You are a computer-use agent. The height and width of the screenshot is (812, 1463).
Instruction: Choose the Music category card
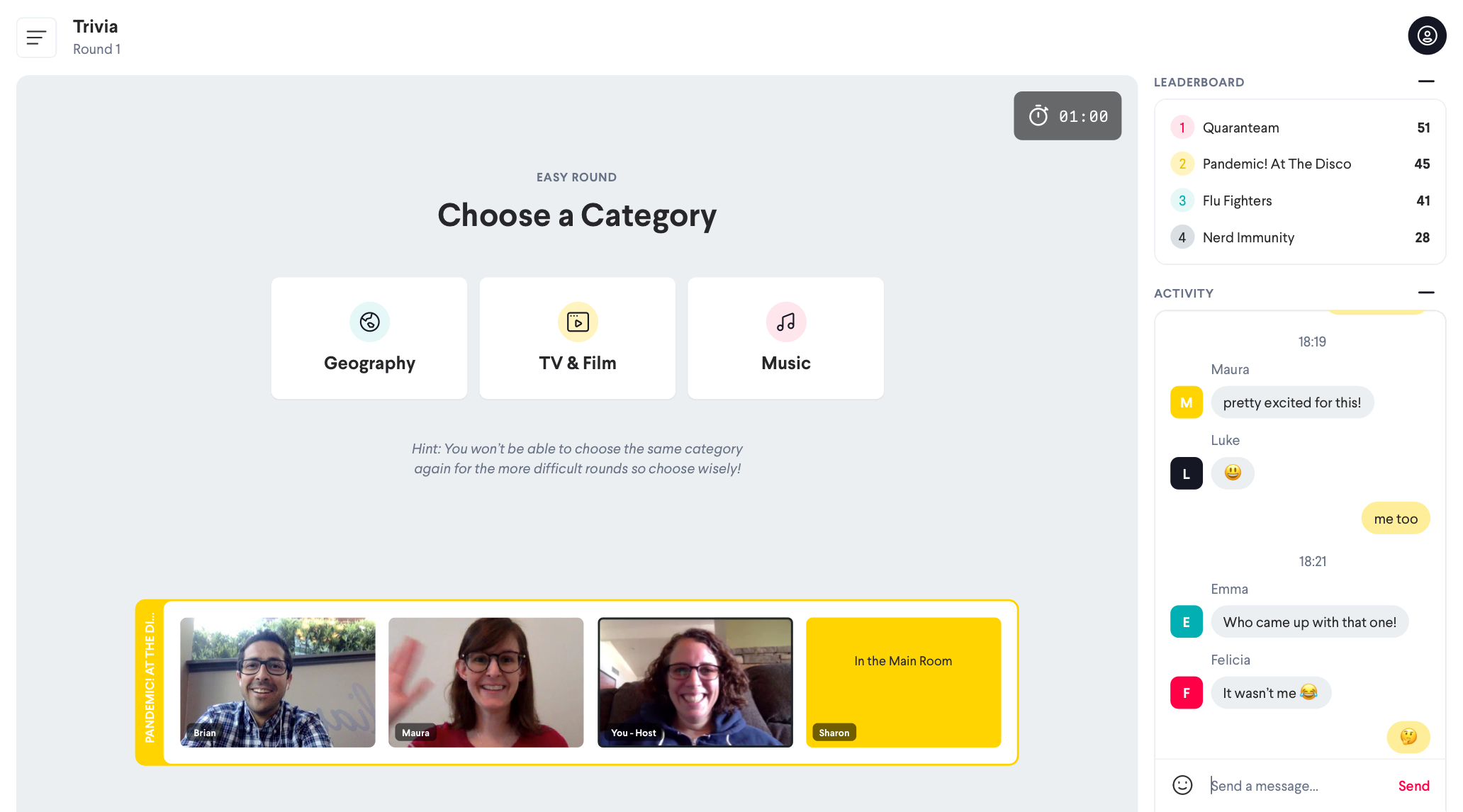(x=786, y=338)
